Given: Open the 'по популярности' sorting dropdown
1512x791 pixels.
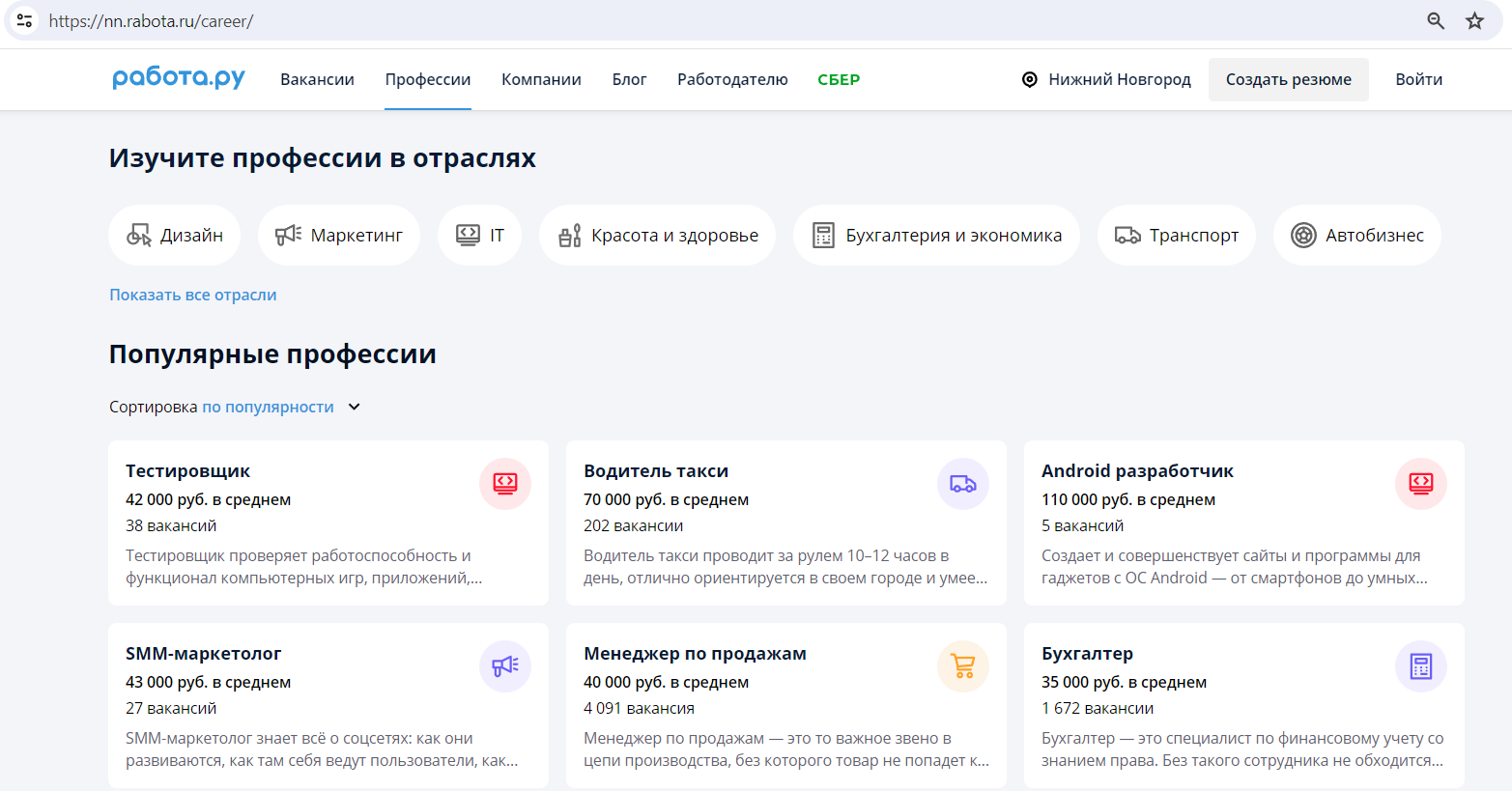Looking at the screenshot, I should coord(268,407).
